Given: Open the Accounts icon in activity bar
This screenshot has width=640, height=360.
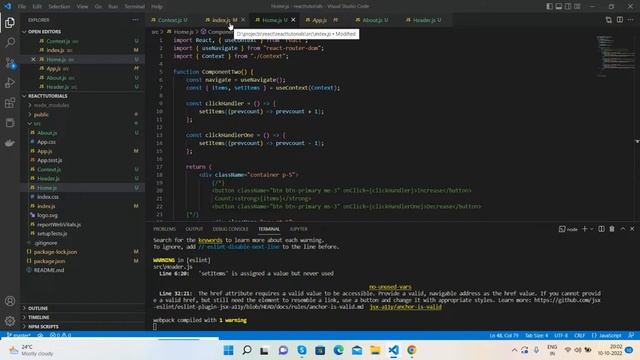Looking at the screenshot, I should point(10,301).
